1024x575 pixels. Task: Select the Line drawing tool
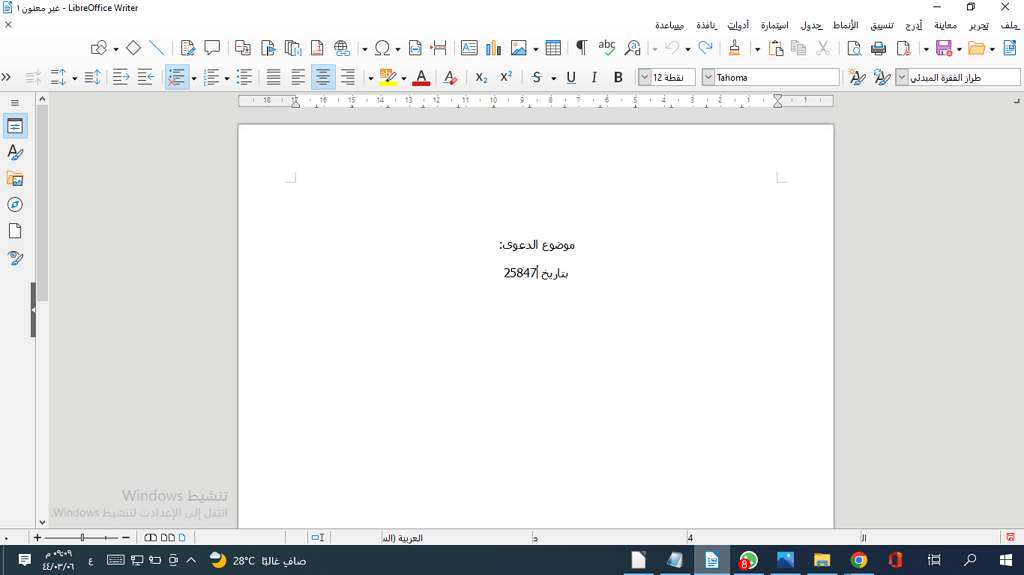157,48
